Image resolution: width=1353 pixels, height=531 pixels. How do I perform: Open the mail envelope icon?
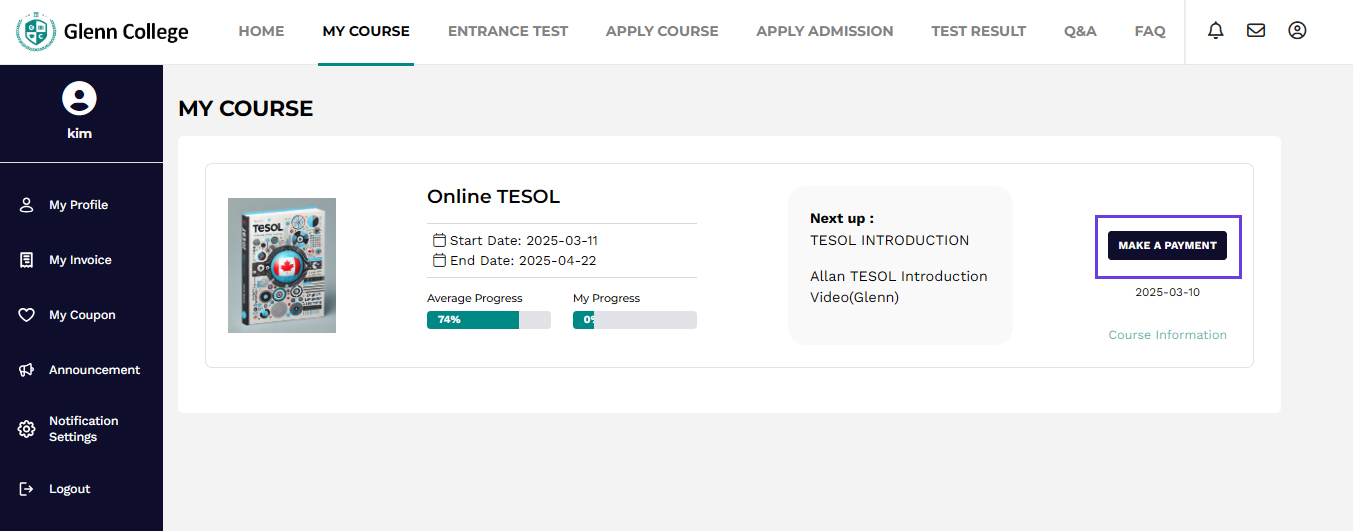coord(1256,31)
